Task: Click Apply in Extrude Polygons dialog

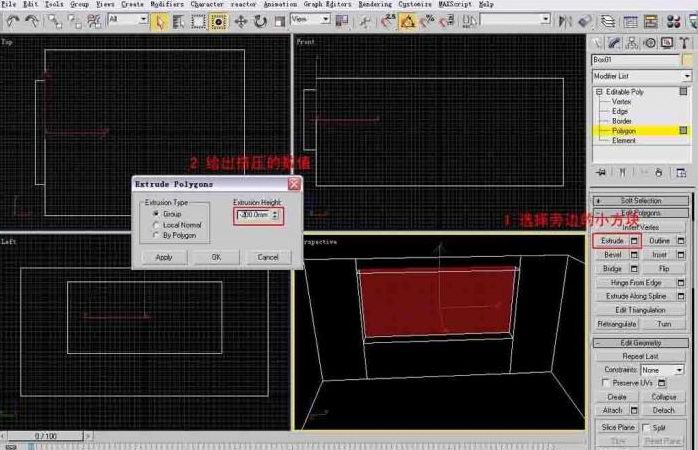Action: click(x=164, y=257)
